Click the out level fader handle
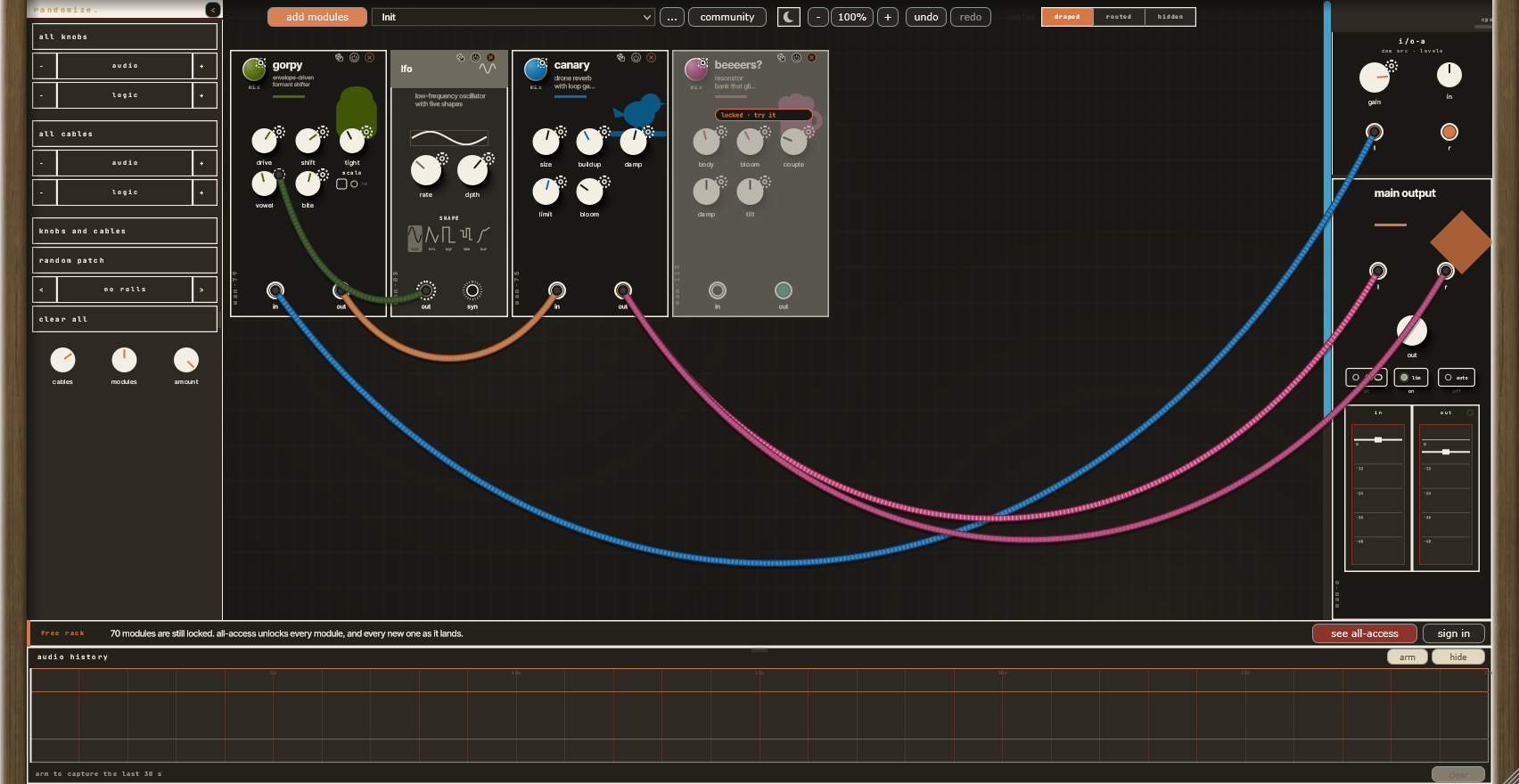 tap(1446, 452)
